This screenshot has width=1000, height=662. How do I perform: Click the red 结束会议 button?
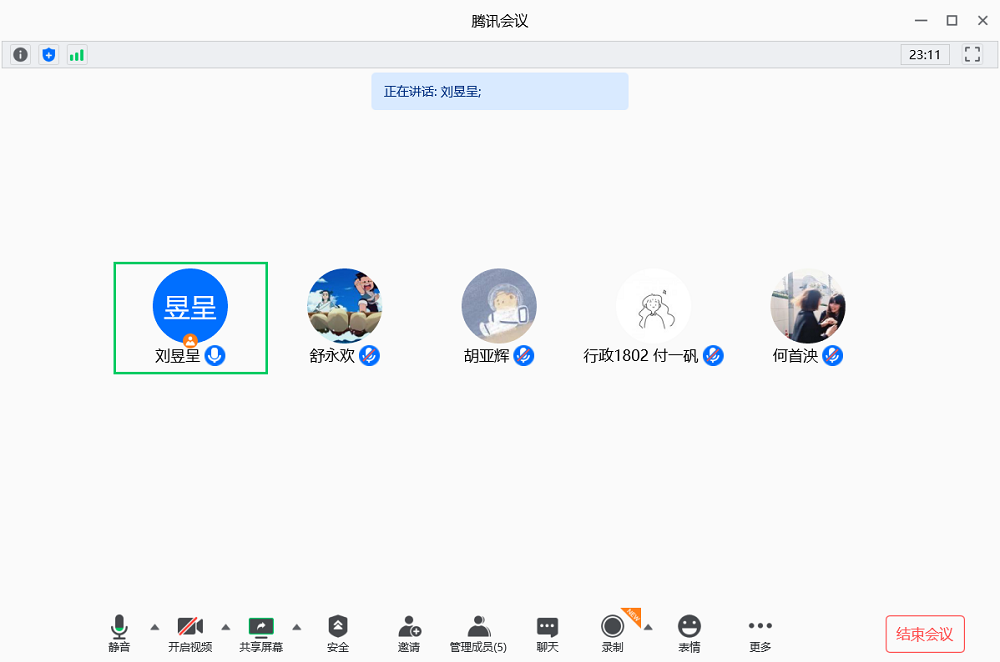click(x=925, y=634)
